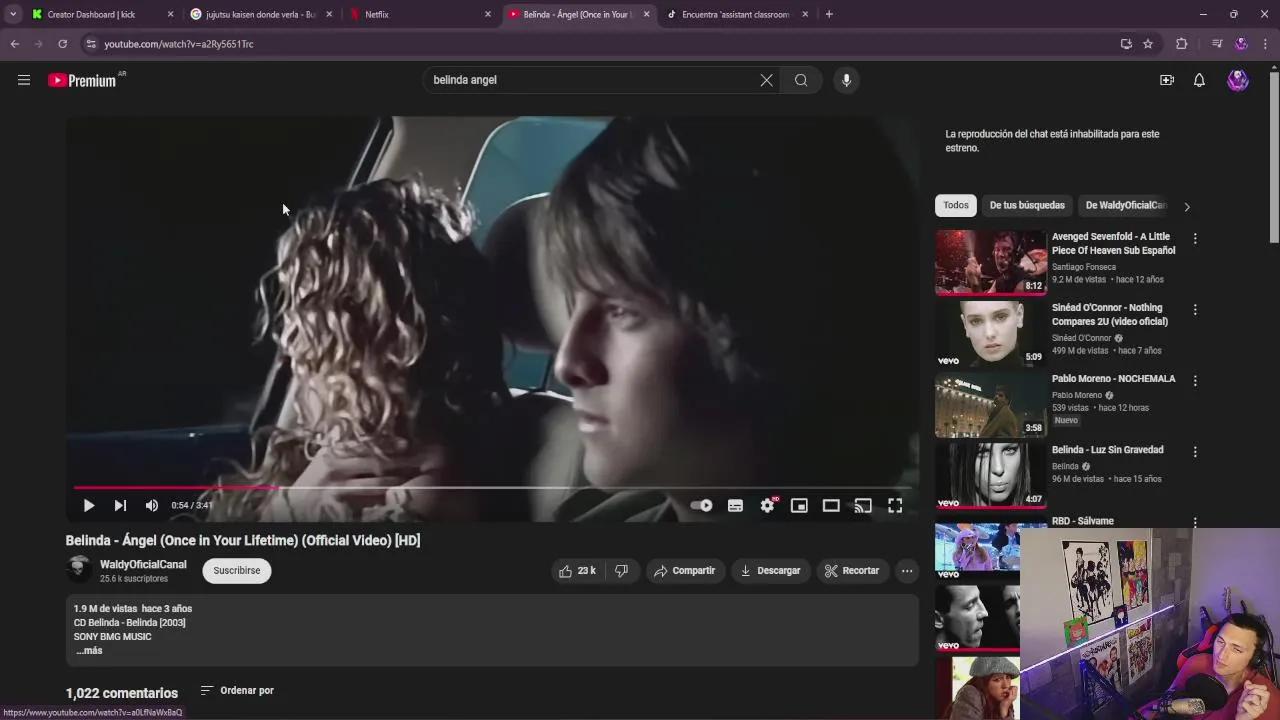Open options for Sinéad O'Connor video

coord(1195,310)
